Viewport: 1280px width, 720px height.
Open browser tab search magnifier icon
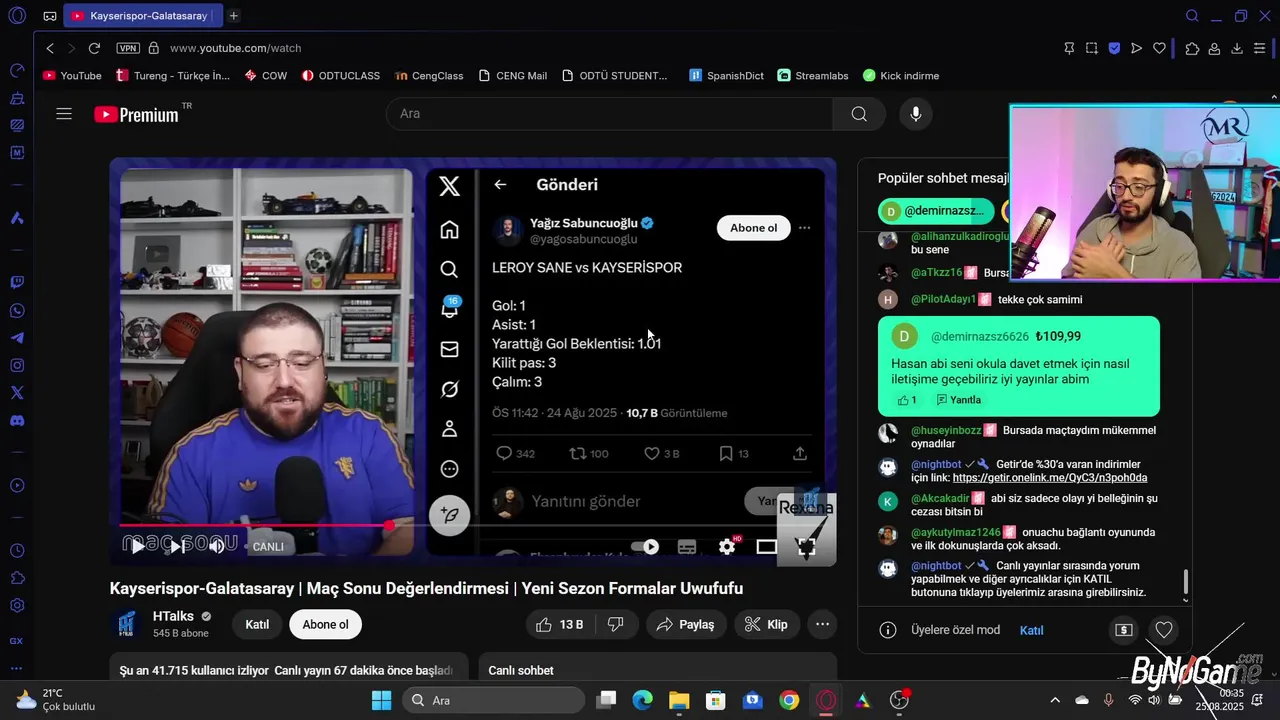coord(1192,16)
